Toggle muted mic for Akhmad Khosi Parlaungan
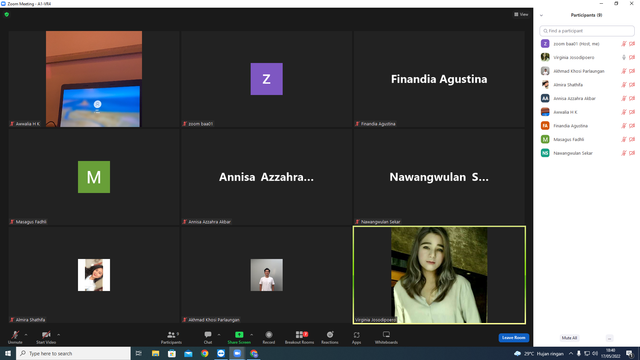 click(624, 71)
